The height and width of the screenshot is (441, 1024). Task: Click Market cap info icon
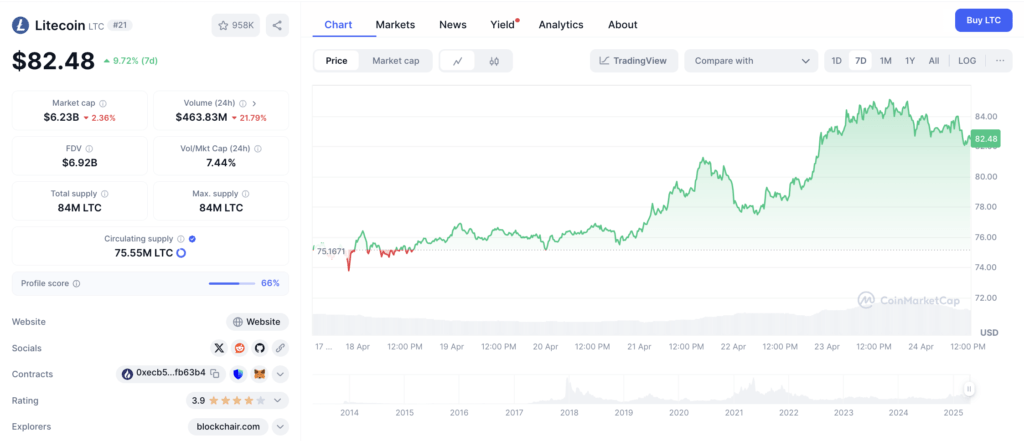[x=103, y=103]
